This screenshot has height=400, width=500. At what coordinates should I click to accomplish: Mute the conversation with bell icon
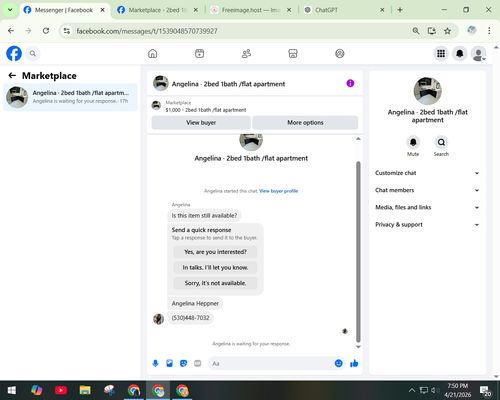pos(413,142)
